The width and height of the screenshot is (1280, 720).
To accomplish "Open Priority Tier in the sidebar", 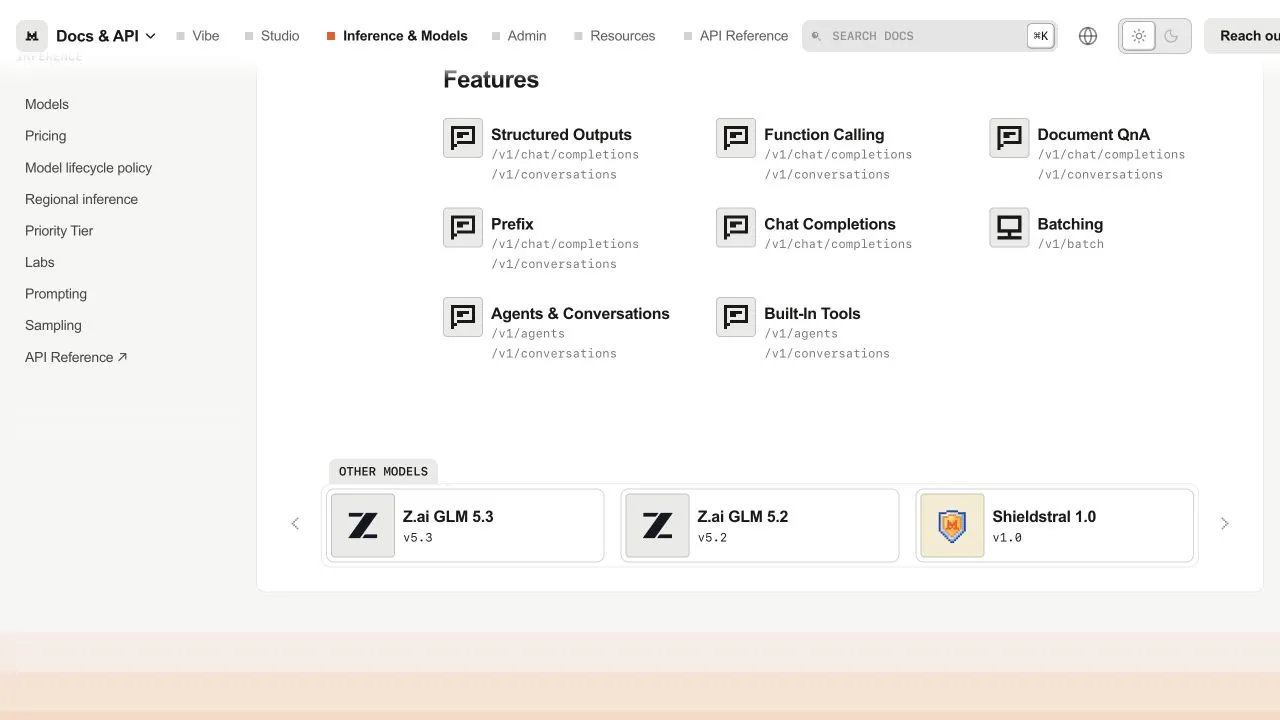I will tap(59, 231).
